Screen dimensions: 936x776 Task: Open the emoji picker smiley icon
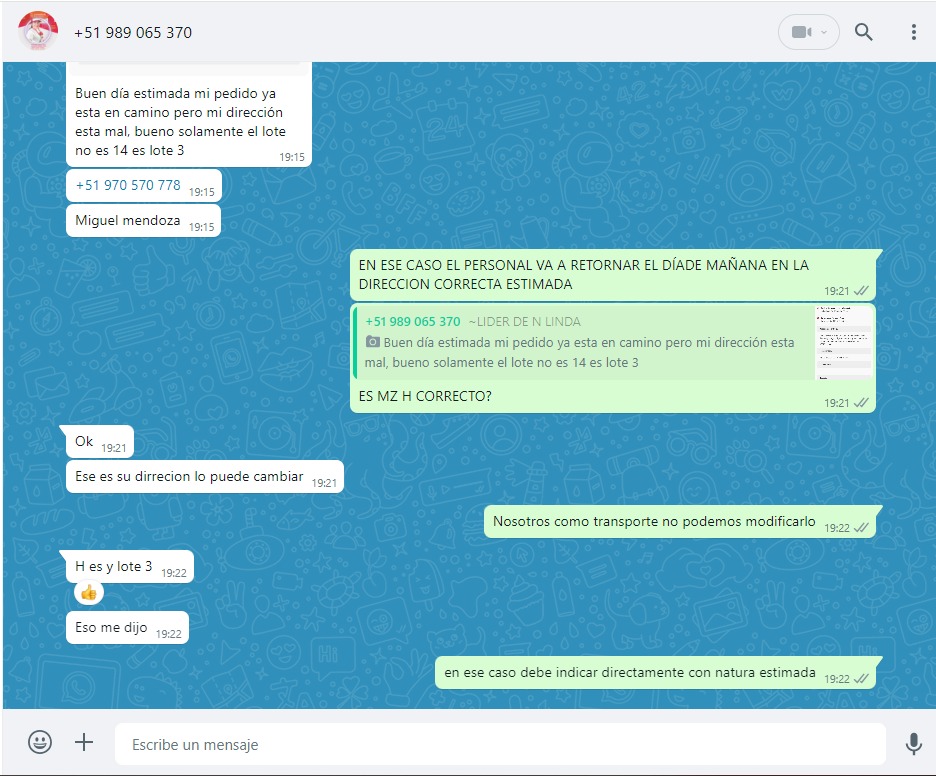point(40,742)
